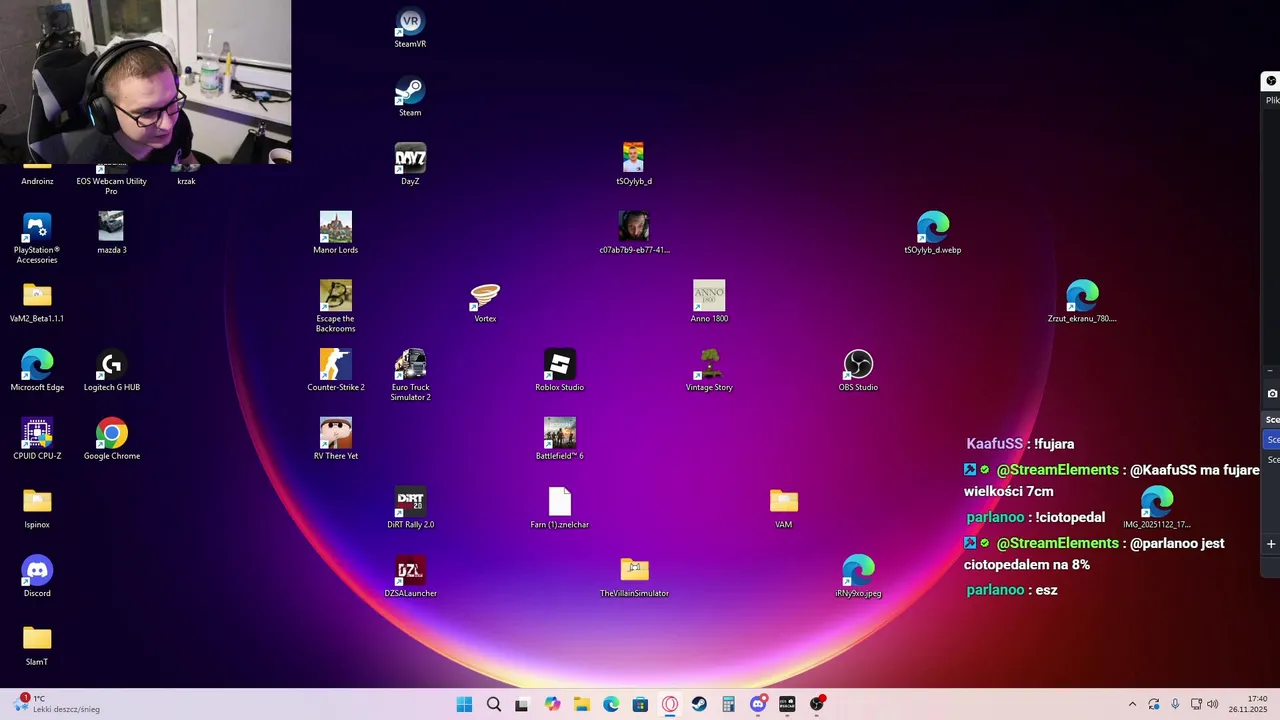Switch to Opera browser on taskbar
Screen dimensions: 1280x720
(670, 704)
